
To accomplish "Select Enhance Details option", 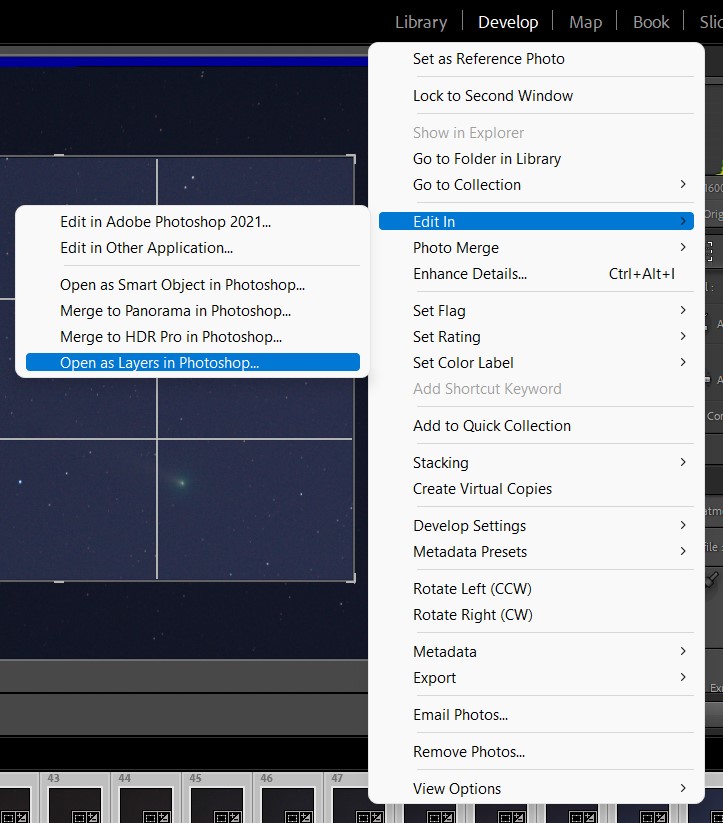I will click(x=536, y=274).
